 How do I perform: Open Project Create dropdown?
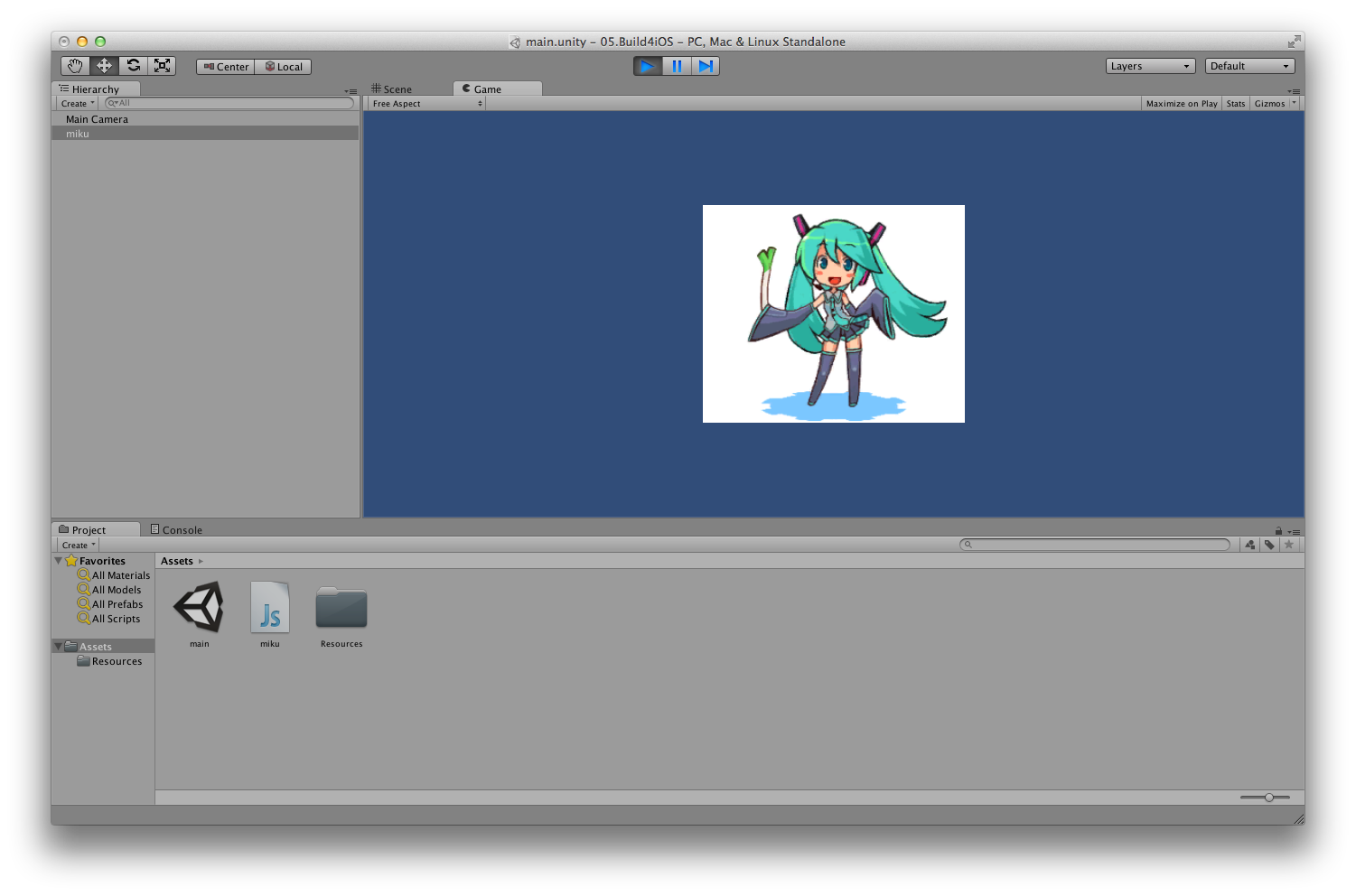pyautogui.click(x=79, y=546)
